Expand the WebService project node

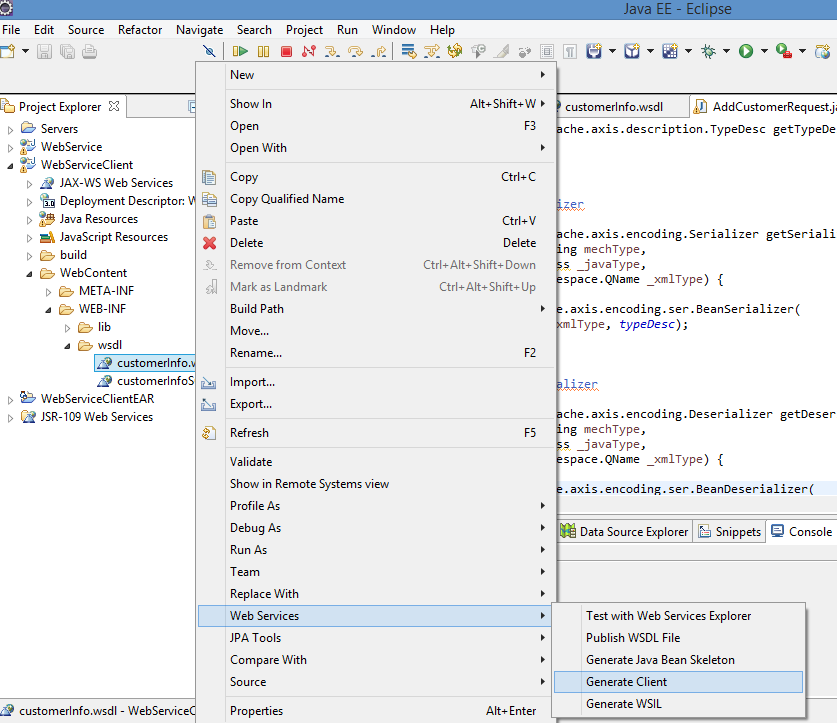10,148
